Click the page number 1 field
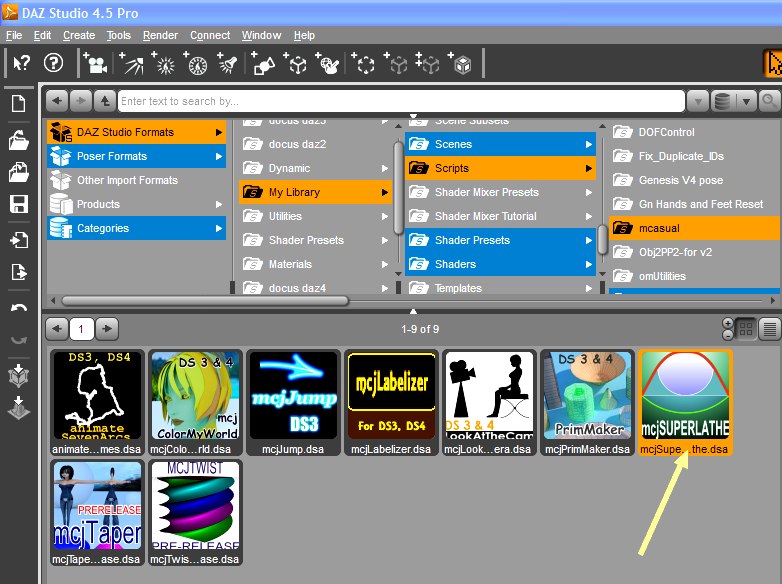 (x=81, y=329)
